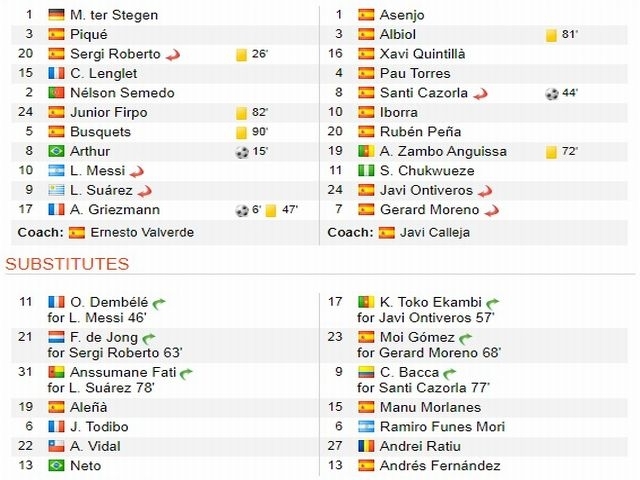The image size is (640, 480).
Task: Click A. Zambo Anguissa's yellow card icon
Action: click(x=551, y=152)
